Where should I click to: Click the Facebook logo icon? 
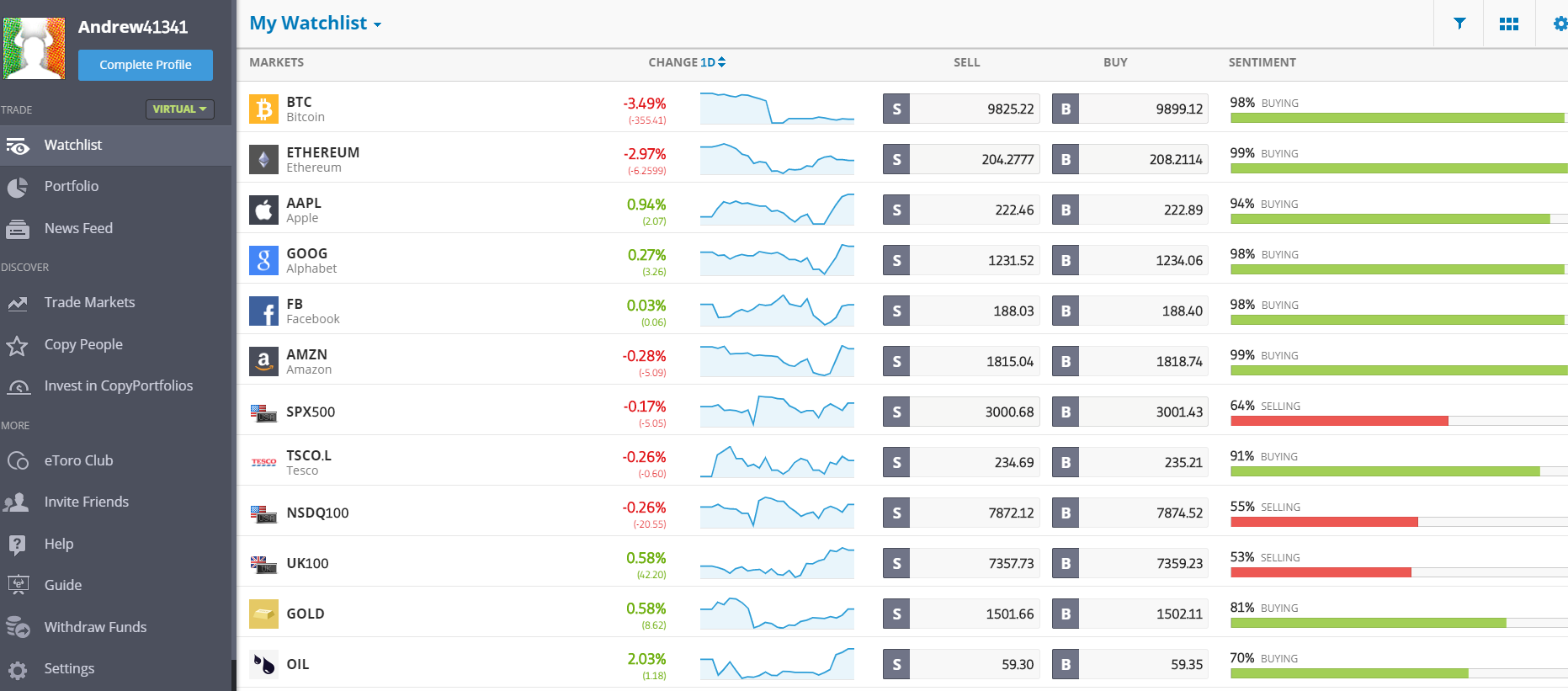263,311
